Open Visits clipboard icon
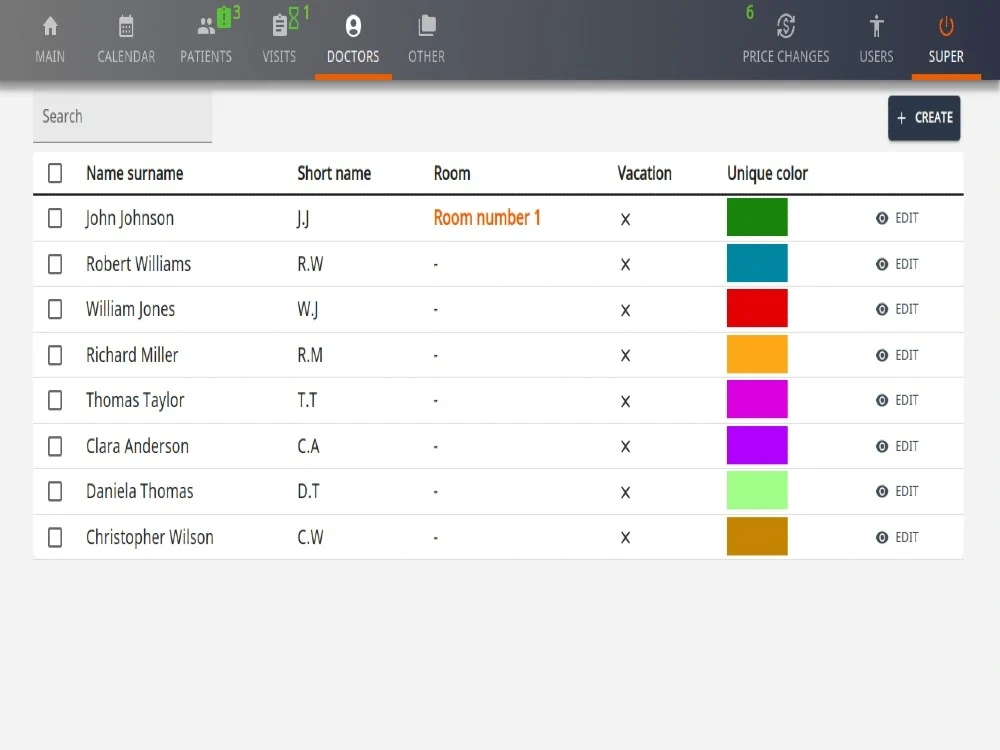 click(x=279, y=26)
